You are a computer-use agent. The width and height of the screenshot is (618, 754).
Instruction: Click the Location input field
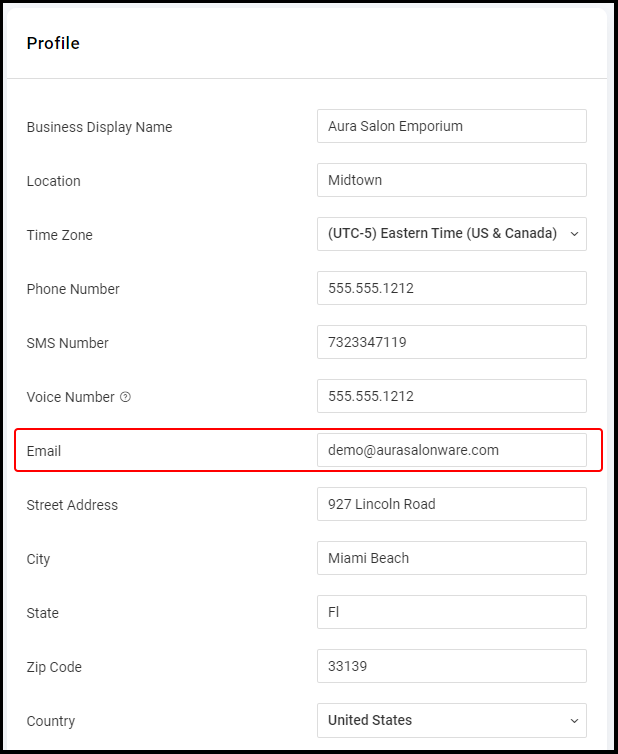[x=452, y=180]
